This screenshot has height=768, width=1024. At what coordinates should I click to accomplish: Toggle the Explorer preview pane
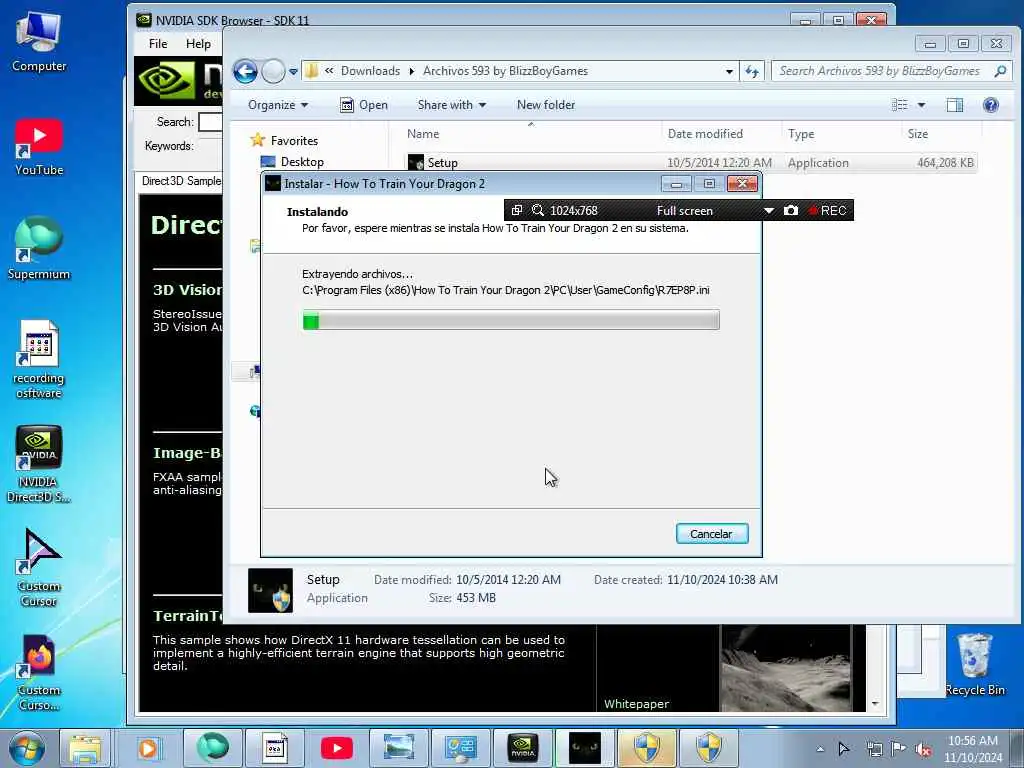coord(955,104)
